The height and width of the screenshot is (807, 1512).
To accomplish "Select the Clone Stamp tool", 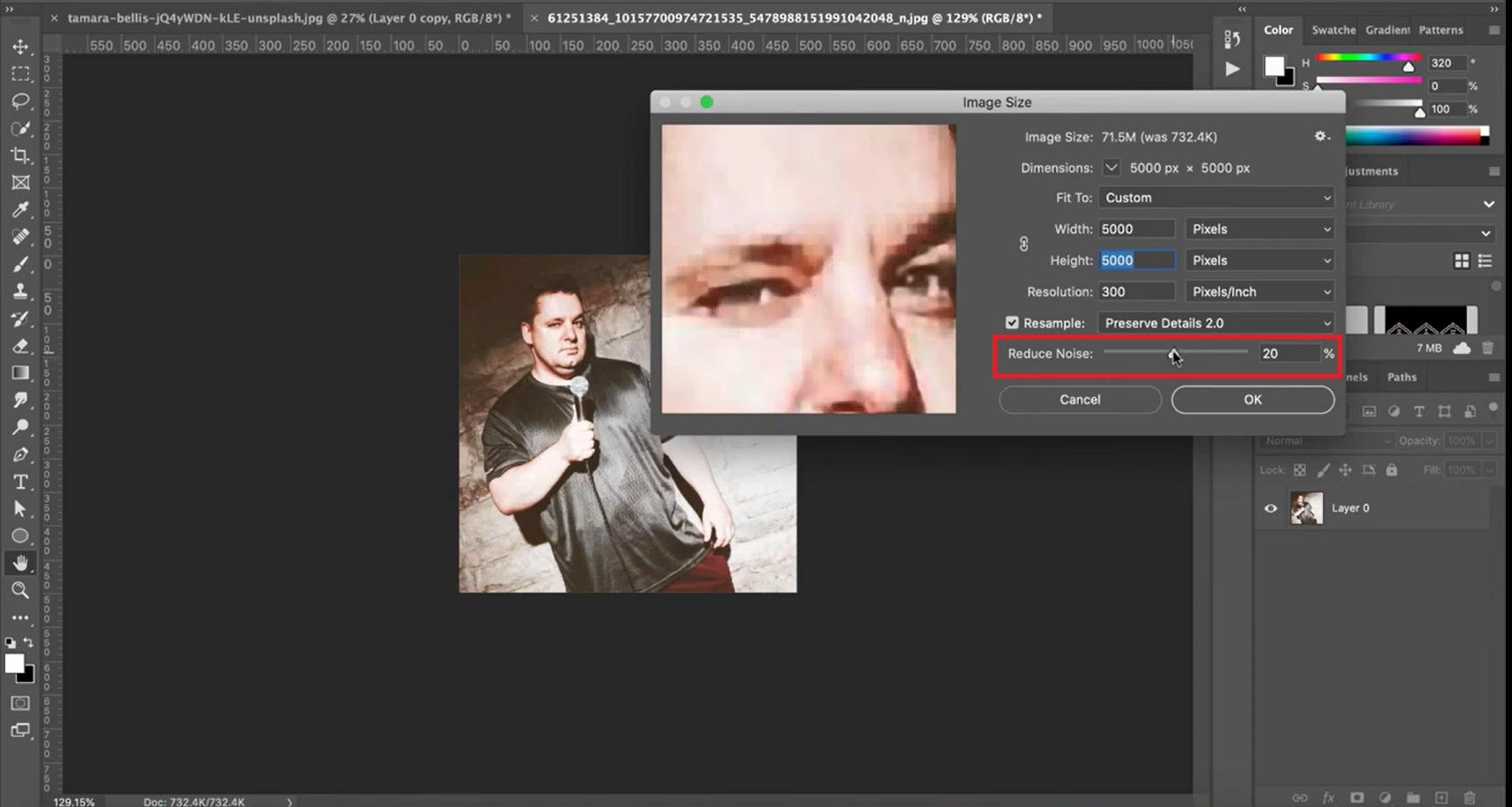I will (20, 291).
